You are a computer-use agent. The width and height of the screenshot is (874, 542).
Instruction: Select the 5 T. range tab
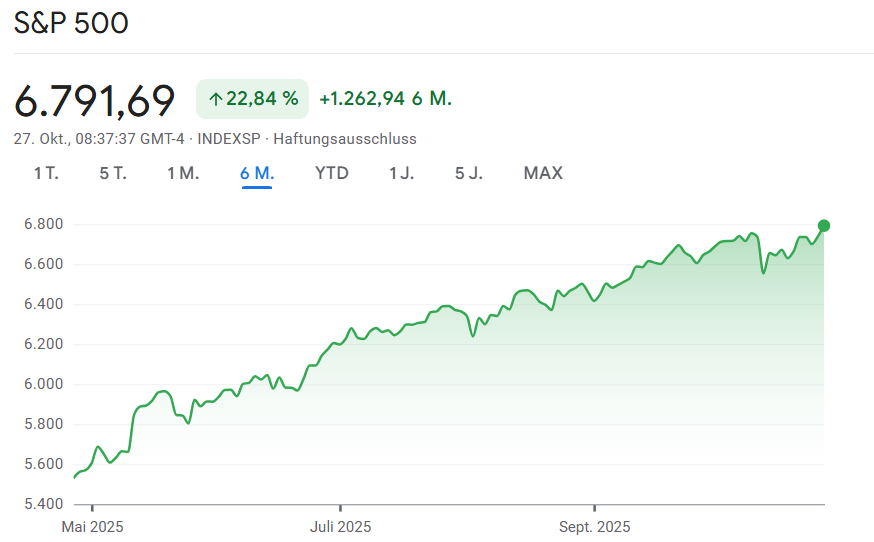coord(113,173)
